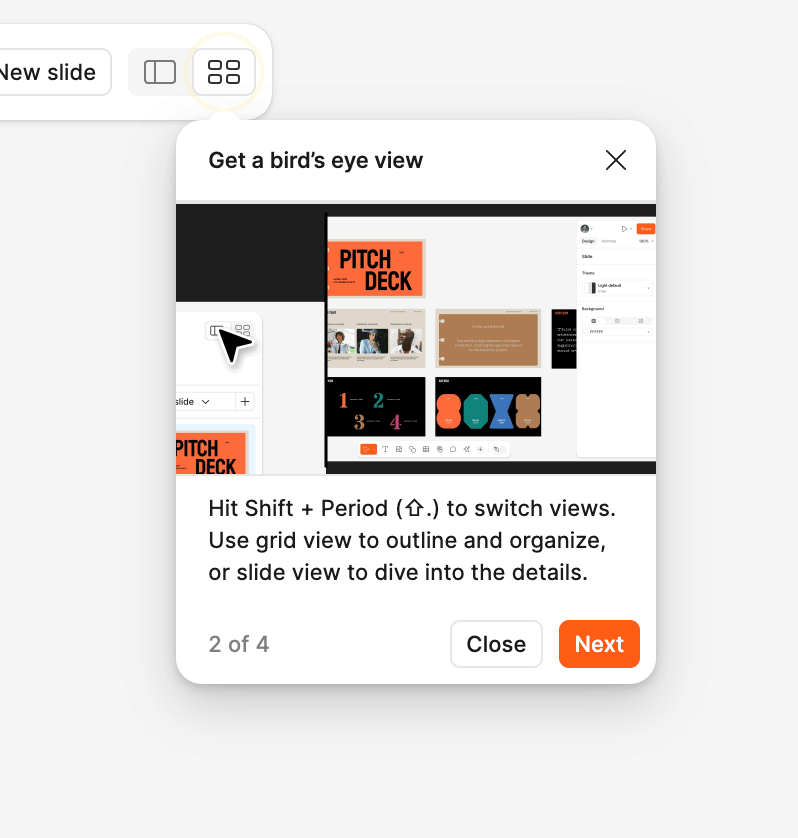Open the Design tab in preview panel
This screenshot has width=798, height=838.
coord(588,241)
